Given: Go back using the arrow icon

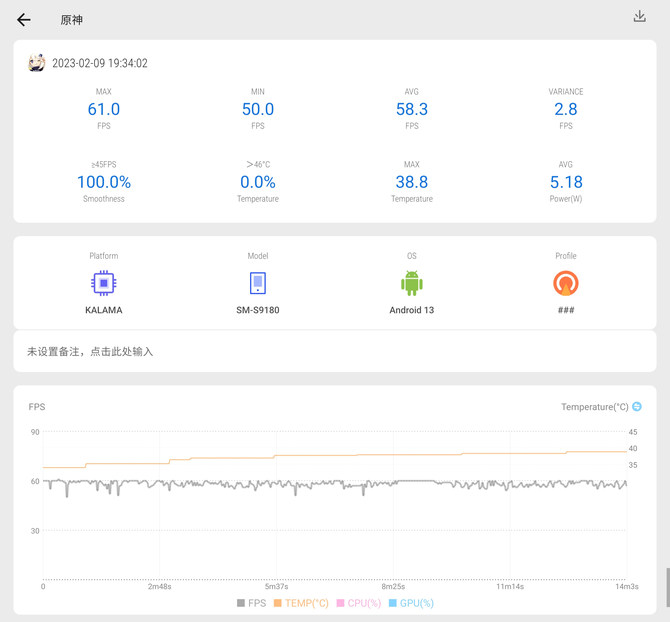Looking at the screenshot, I should (x=24, y=20).
